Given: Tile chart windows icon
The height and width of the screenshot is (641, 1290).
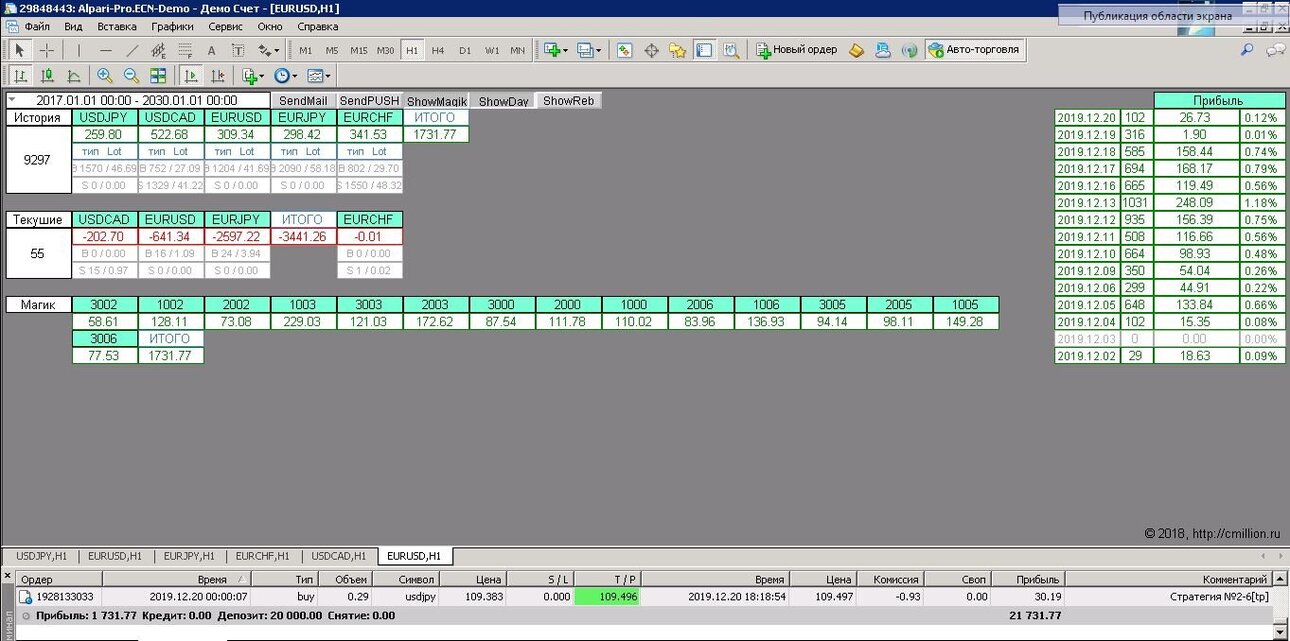Looking at the screenshot, I should point(158,76).
